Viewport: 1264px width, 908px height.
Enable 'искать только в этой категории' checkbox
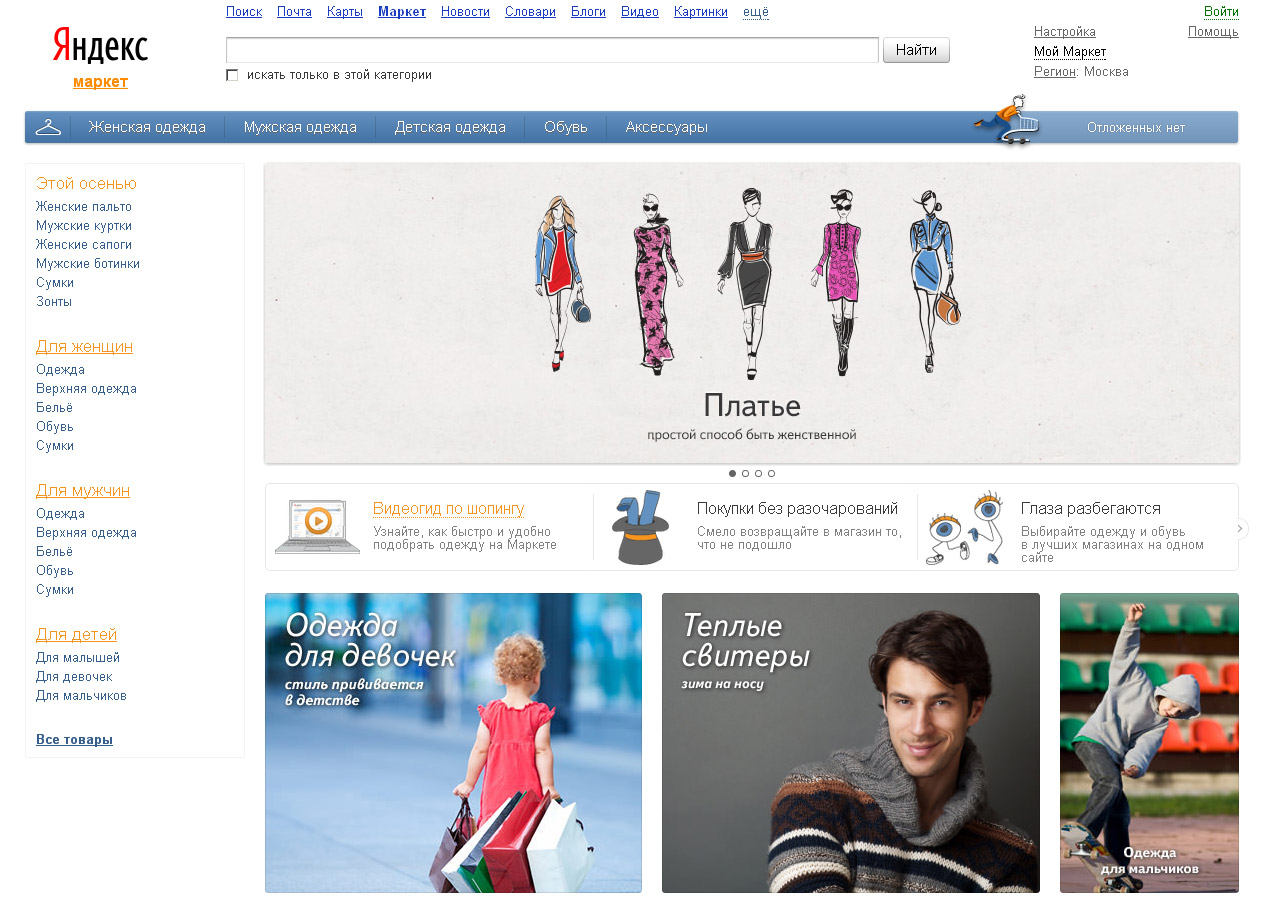coord(232,75)
